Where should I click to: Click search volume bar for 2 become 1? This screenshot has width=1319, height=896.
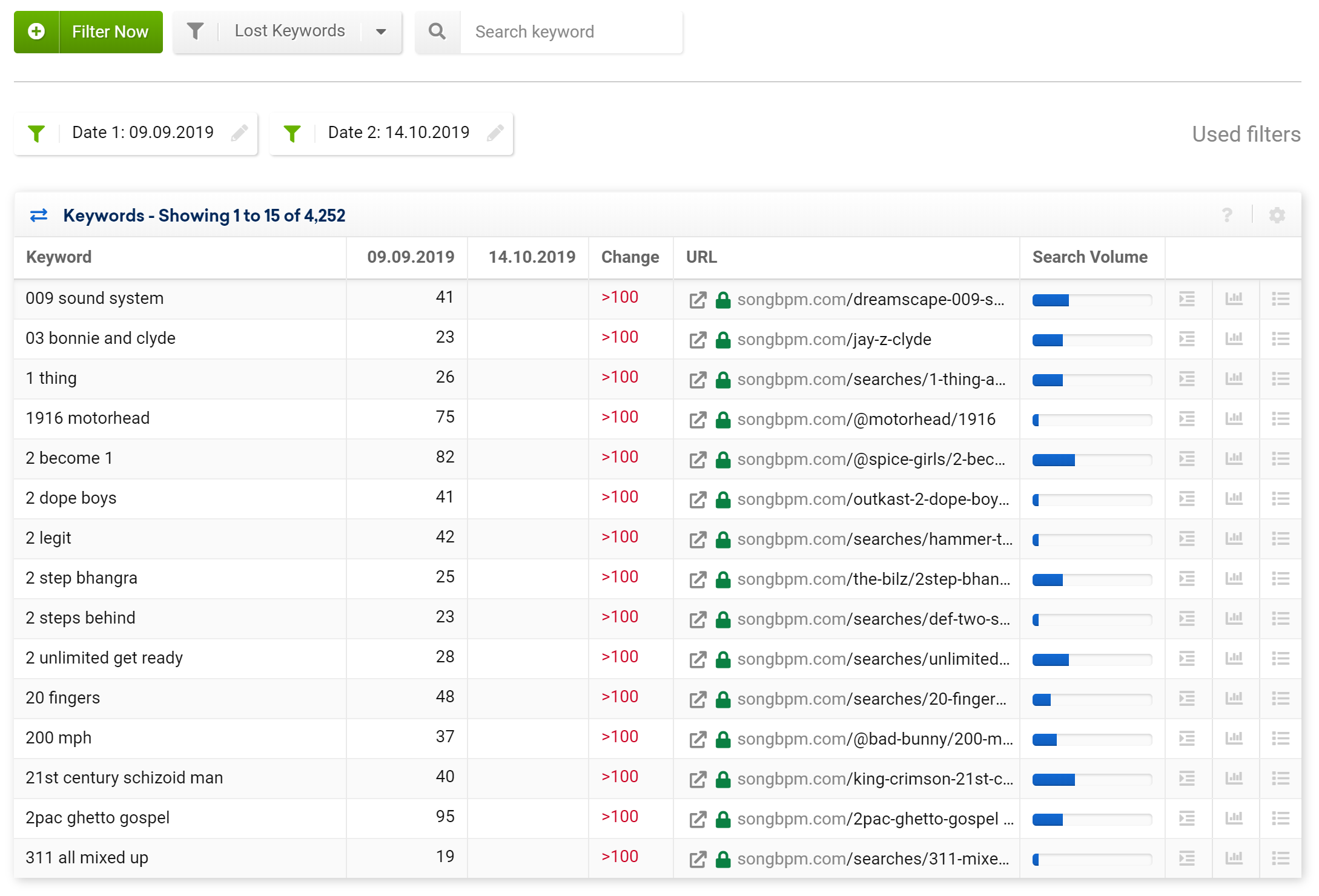(1092, 460)
